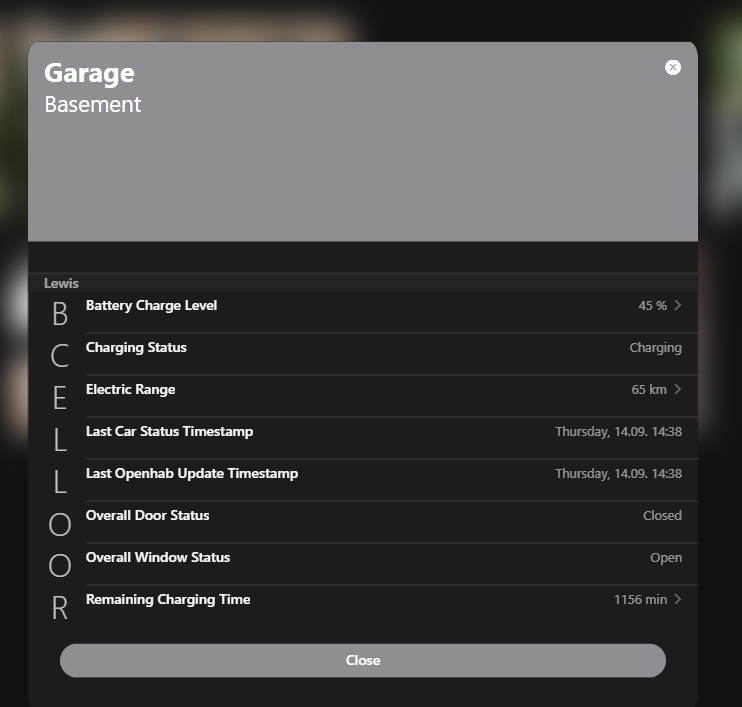Screen dimensions: 742x707
Task: Click the L icon beside Last Openhab Update Timestamp
Action: tap(60, 482)
